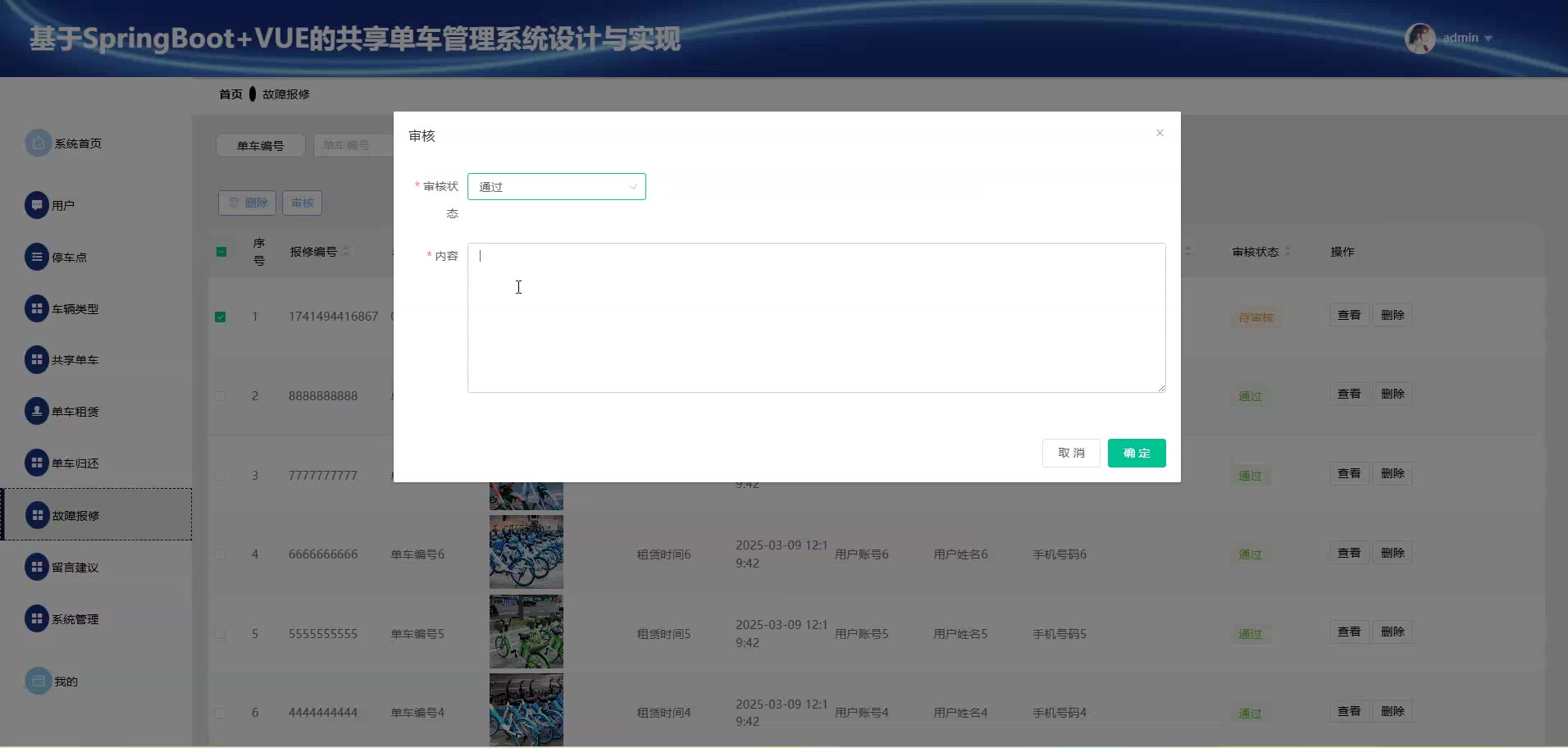This screenshot has width=1568, height=748.
Task: Toggle the select-all header checkbox
Action: 221,252
